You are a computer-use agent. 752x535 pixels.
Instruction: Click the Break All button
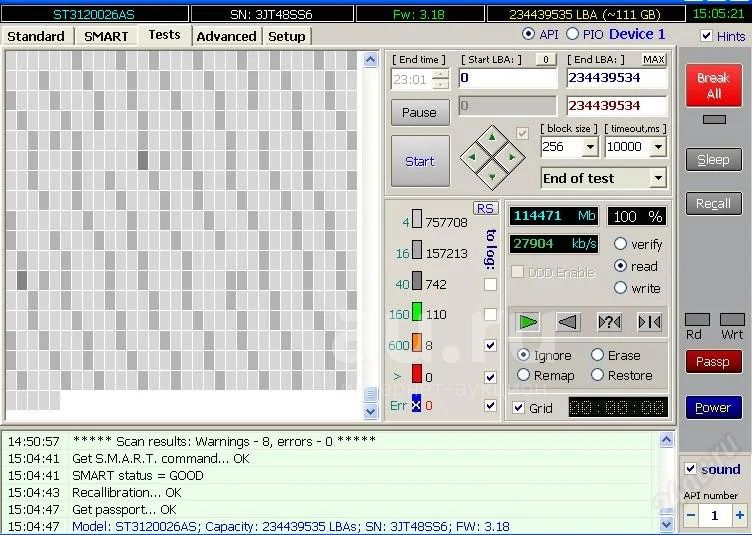pyautogui.click(x=714, y=85)
